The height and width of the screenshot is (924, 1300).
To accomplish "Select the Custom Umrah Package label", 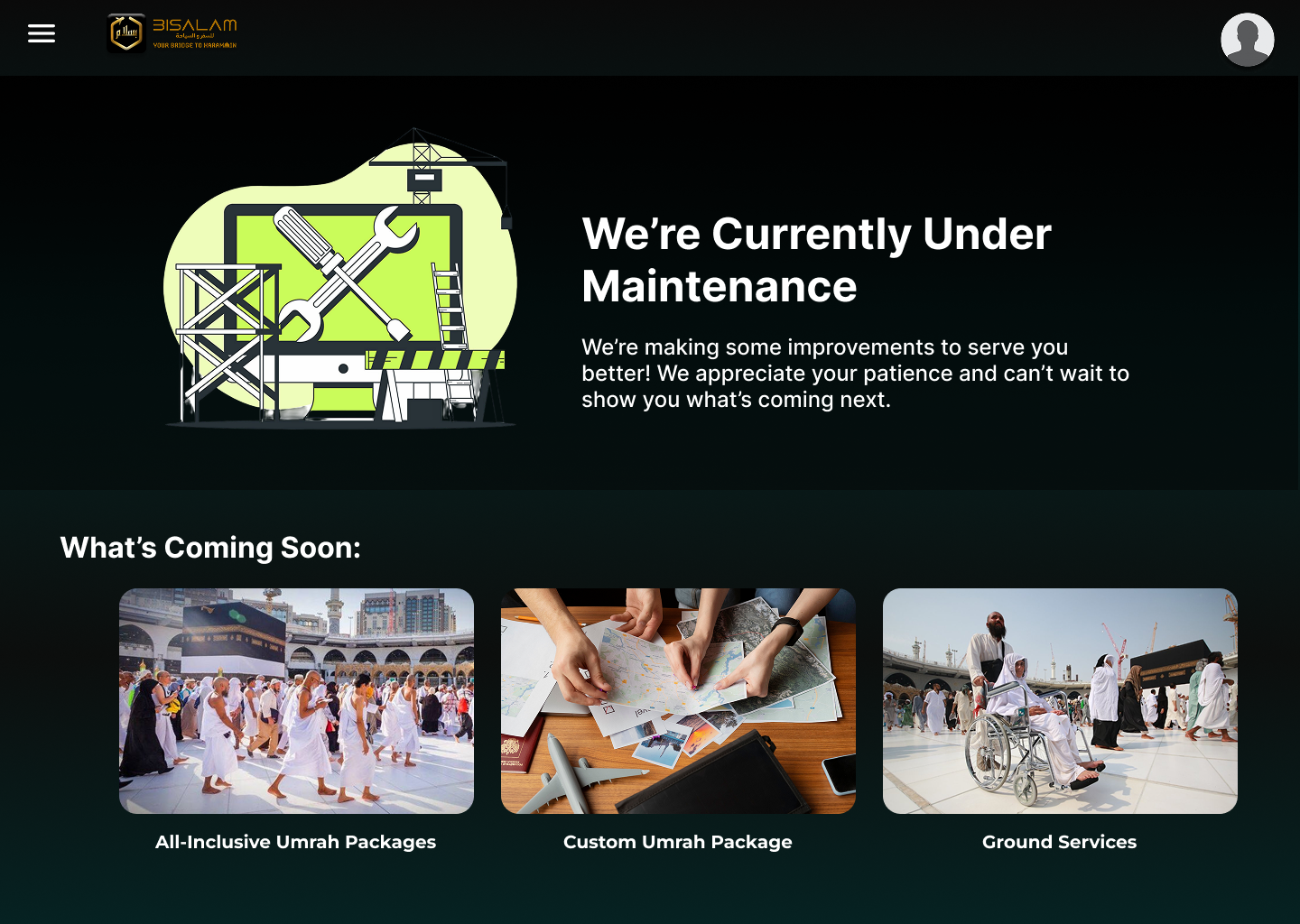I will click(x=677, y=842).
